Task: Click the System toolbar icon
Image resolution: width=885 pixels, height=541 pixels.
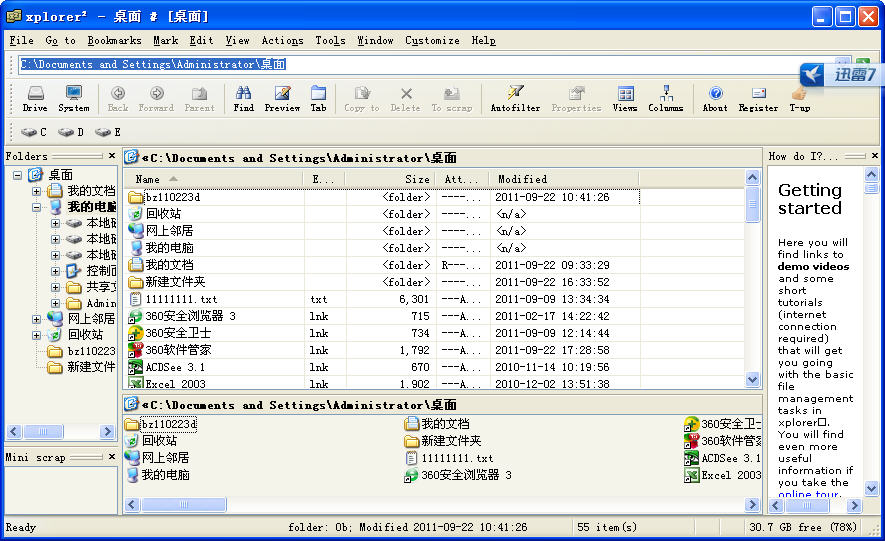Action: [x=73, y=99]
